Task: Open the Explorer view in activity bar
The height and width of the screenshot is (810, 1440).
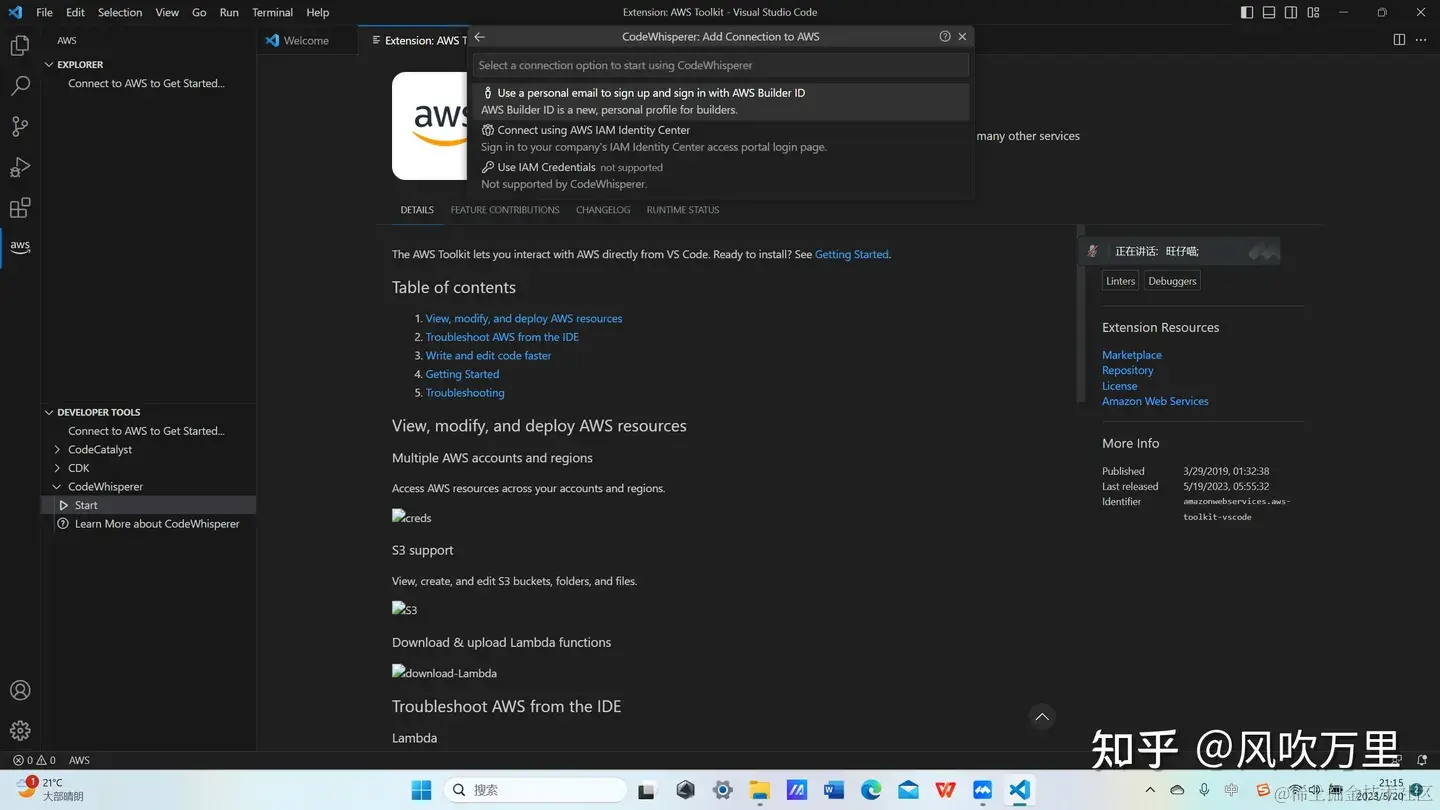Action: pos(20,45)
